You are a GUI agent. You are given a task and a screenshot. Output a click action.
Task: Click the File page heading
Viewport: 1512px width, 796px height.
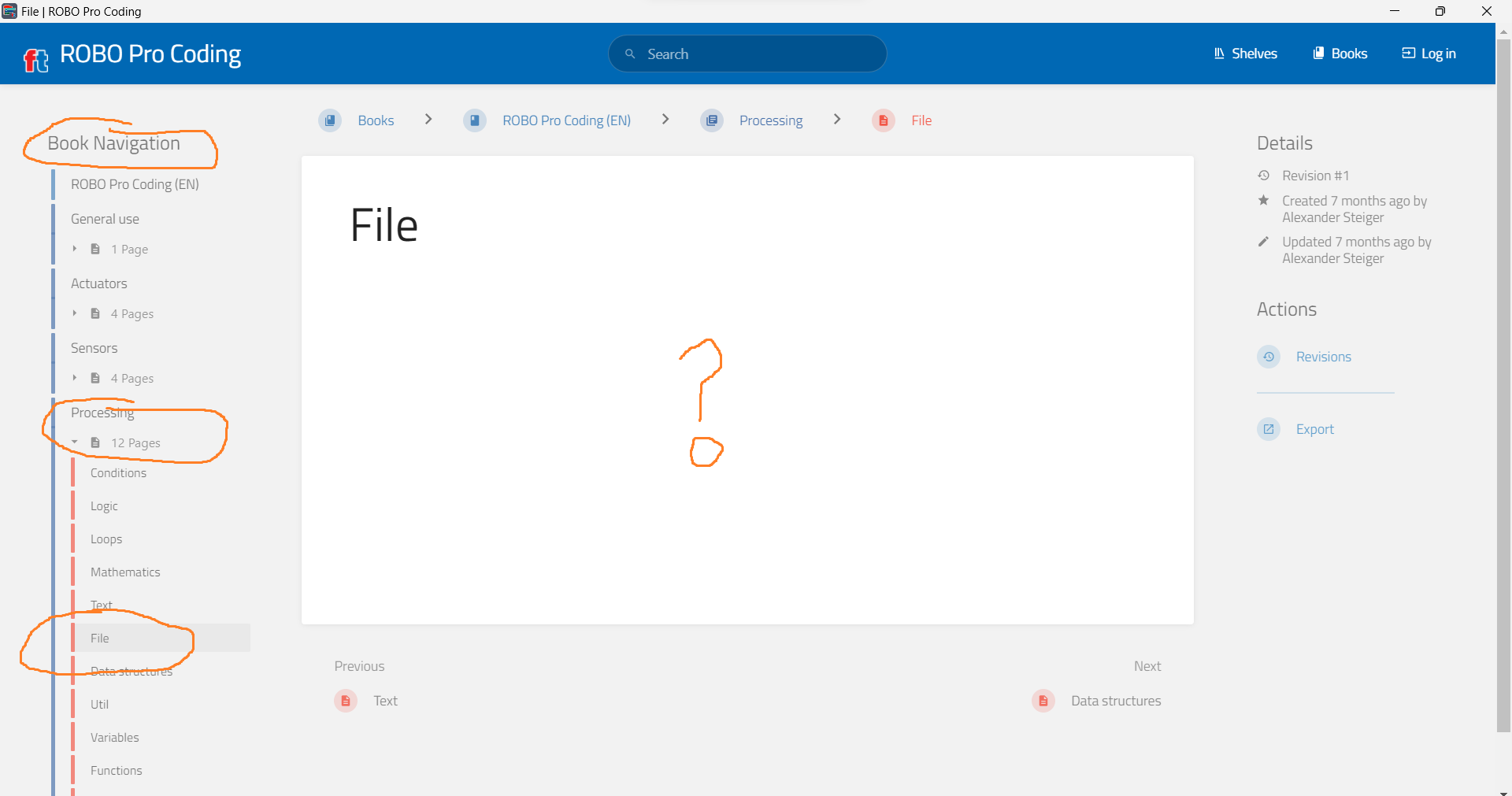384,225
